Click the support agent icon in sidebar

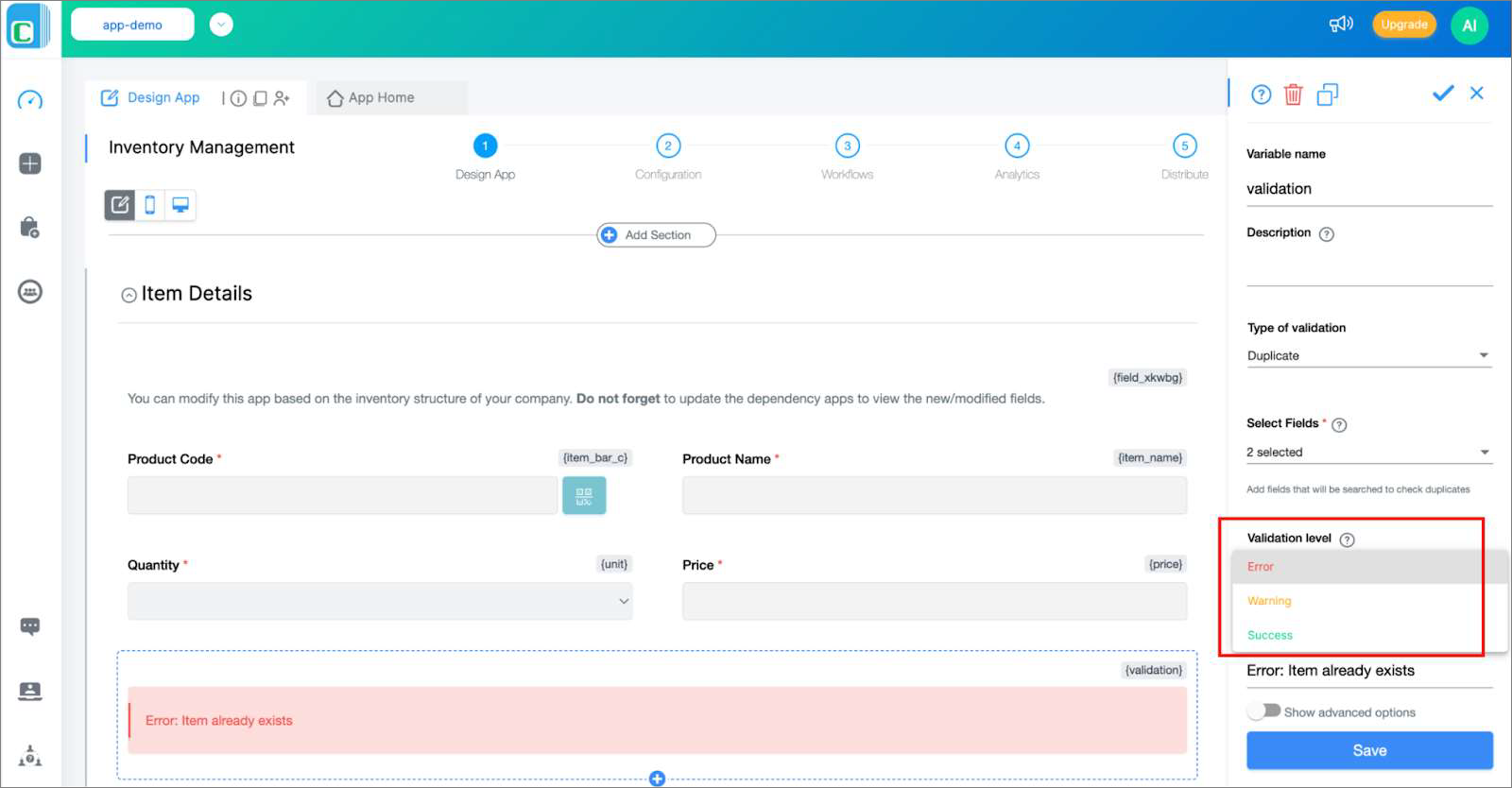tap(30, 691)
